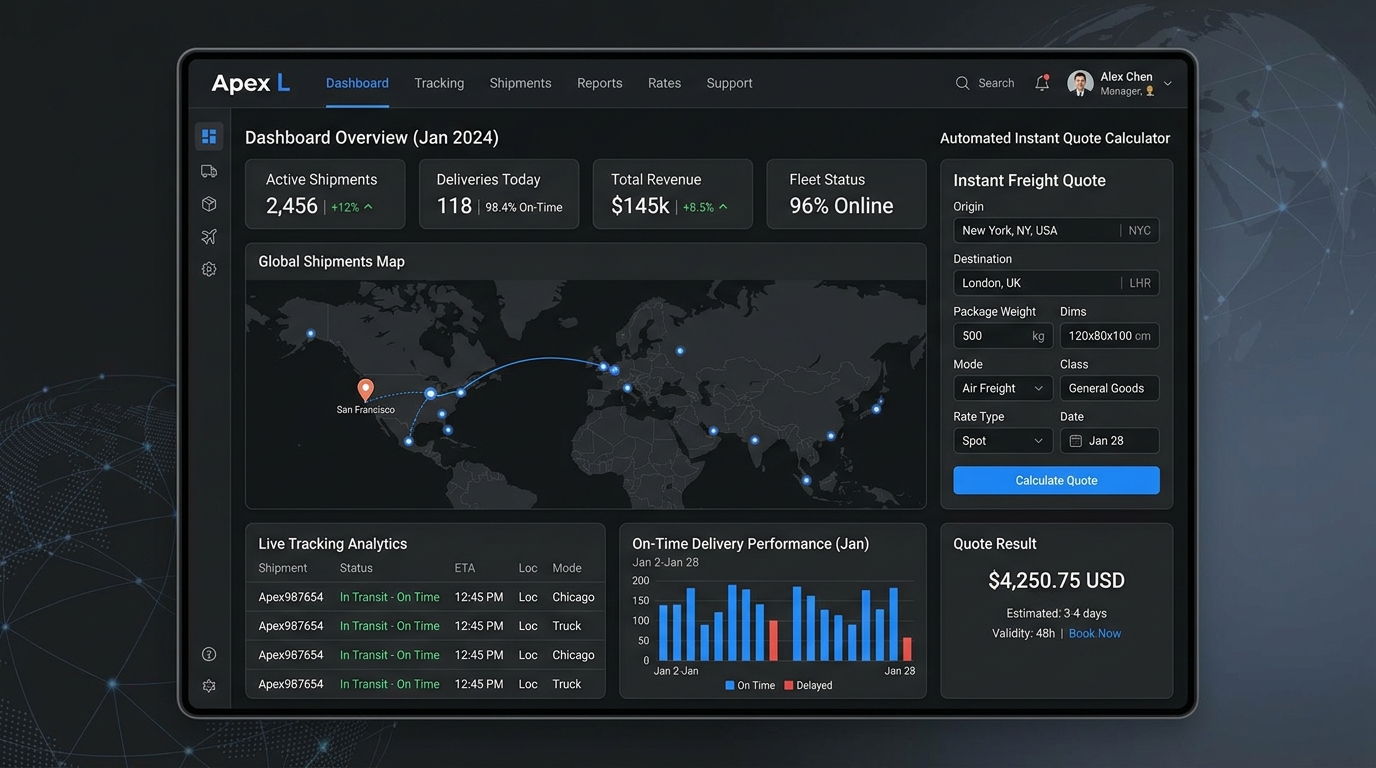1376x768 pixels.
Task: Click the Origin field New York, NY, USA
Action: [1056, 230]
